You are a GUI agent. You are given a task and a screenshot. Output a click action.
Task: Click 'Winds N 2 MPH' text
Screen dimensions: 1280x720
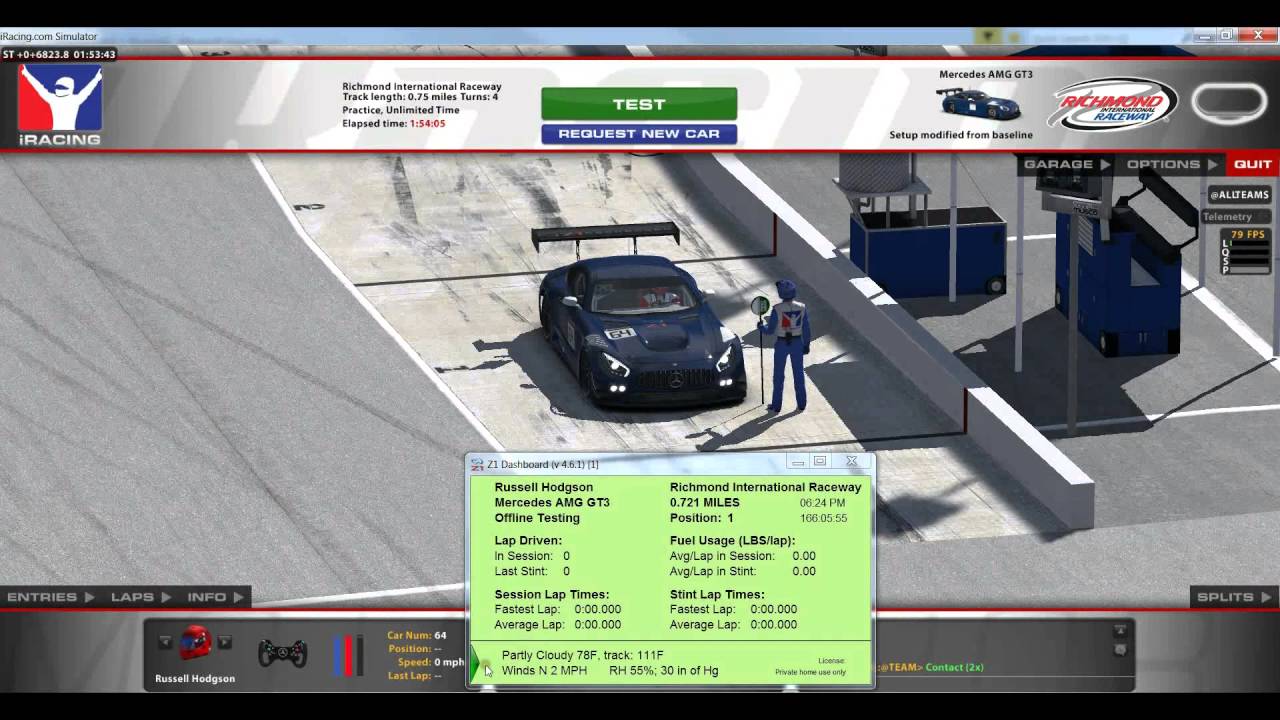tap(544, 670)
